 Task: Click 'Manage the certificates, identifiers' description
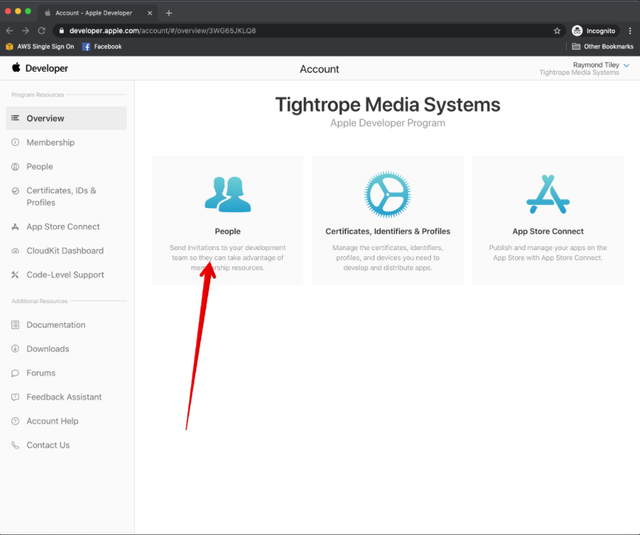point(387,258)
